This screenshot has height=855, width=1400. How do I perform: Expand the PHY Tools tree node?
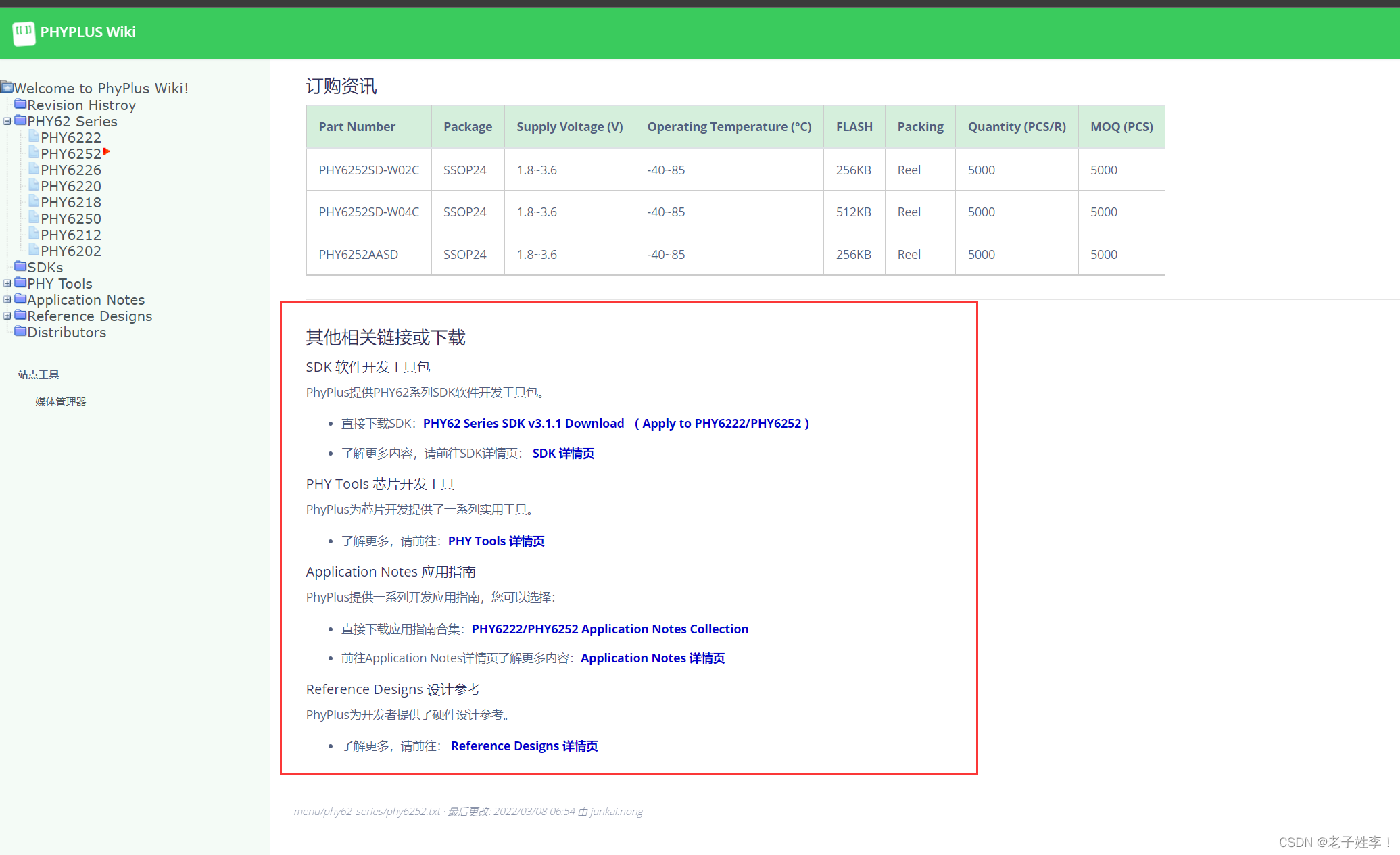point(7,284)
